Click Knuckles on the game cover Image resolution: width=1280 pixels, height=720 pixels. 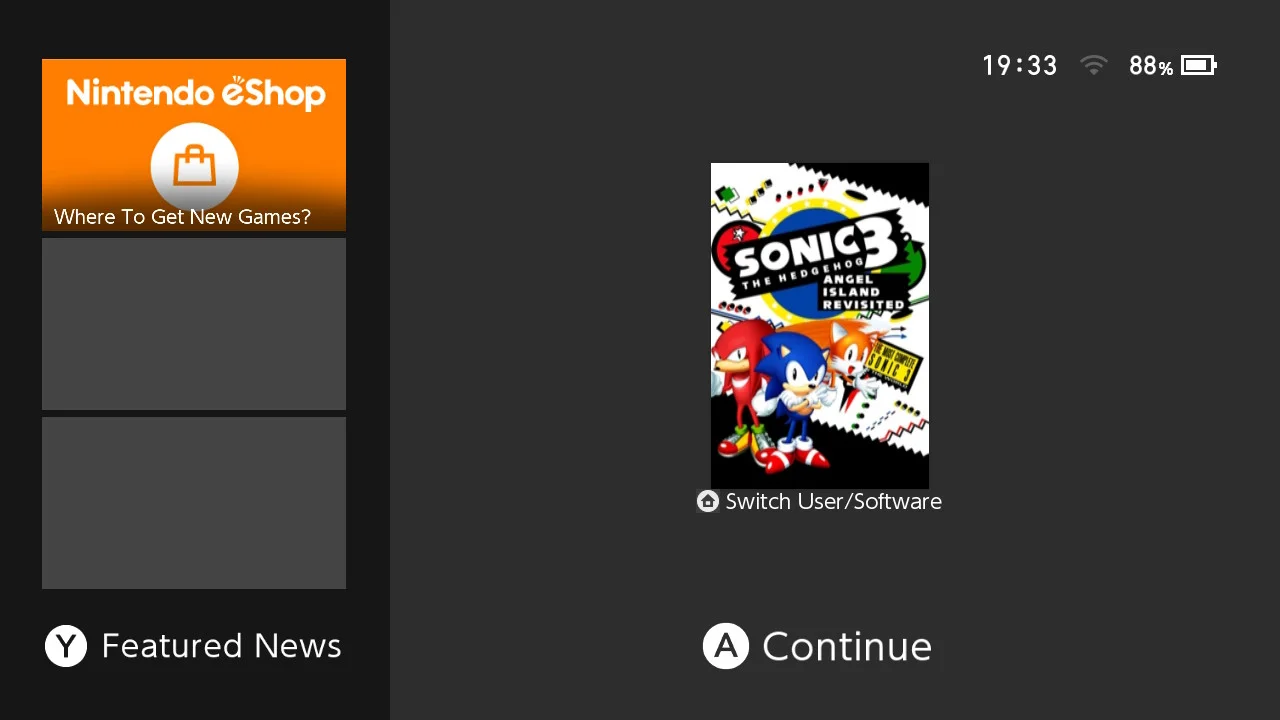738,385
